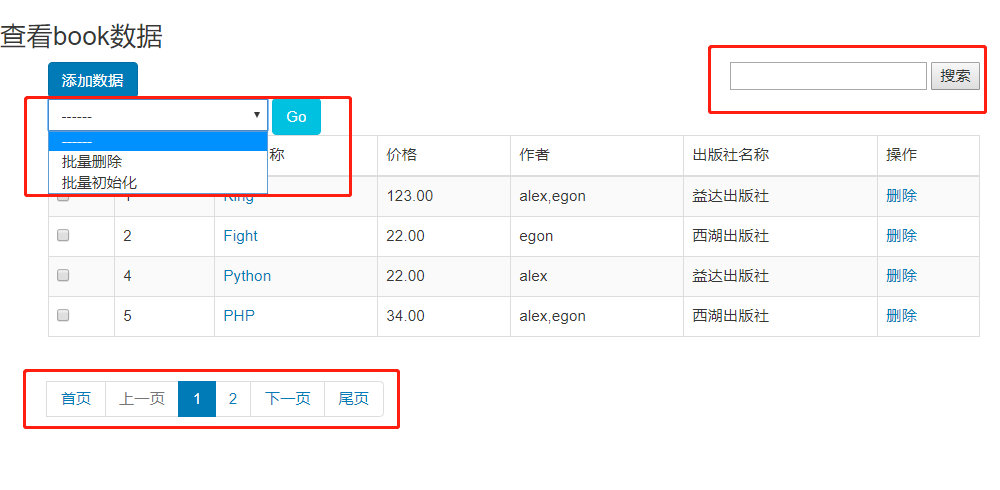
Task: Choose 批量初始化 from the dropdown list
Action: [158, 182]
